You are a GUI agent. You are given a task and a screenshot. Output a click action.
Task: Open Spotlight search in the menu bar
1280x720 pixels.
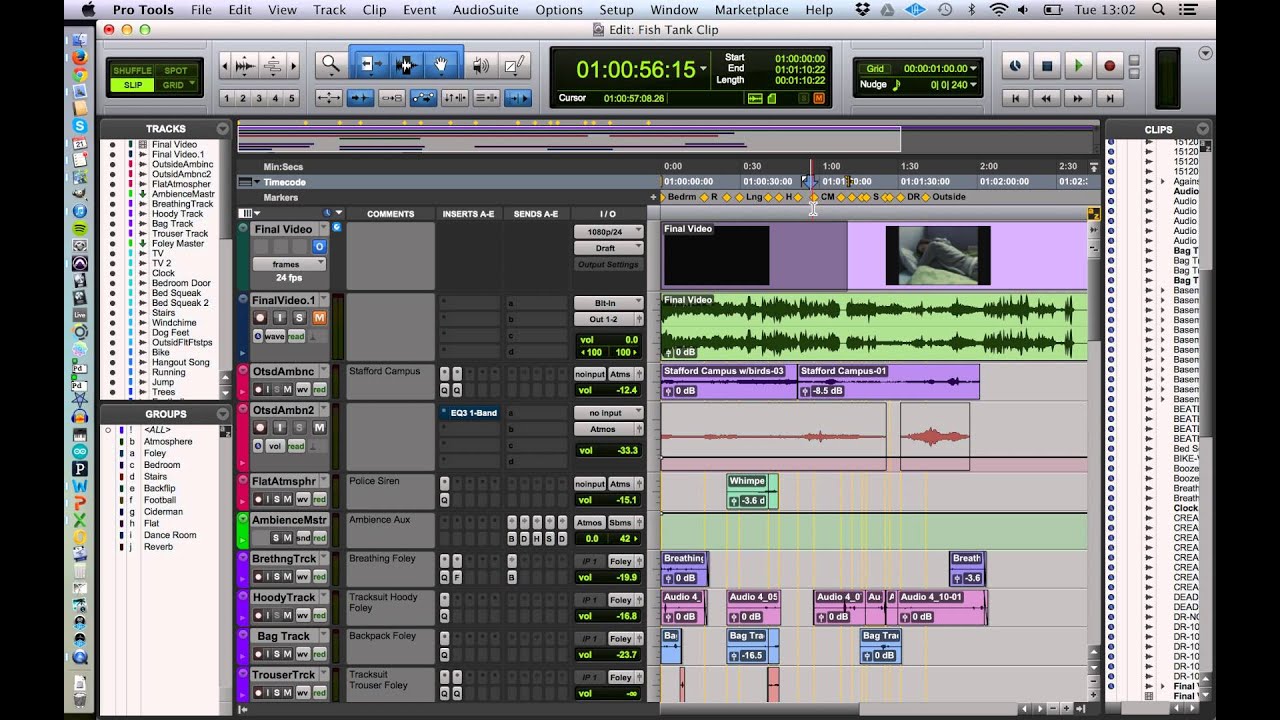pos(1158,10)
